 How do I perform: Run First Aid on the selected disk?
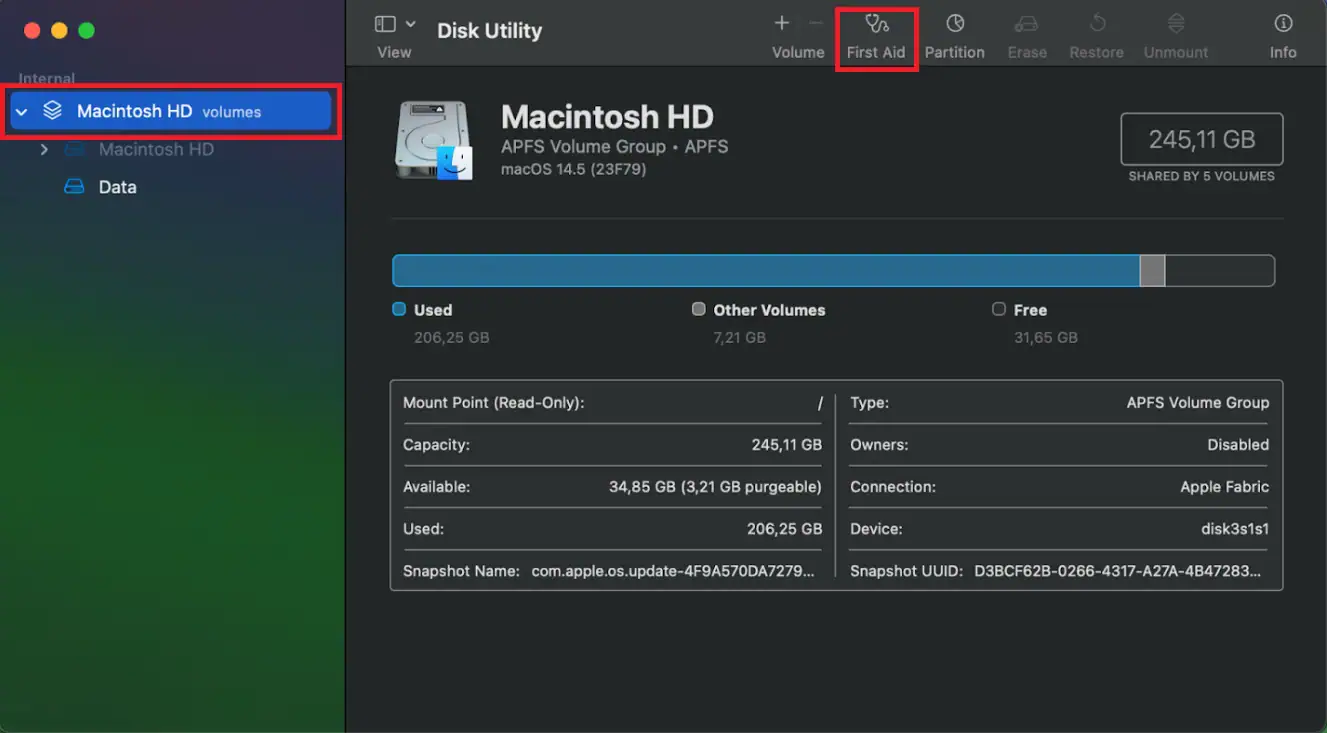876,37
